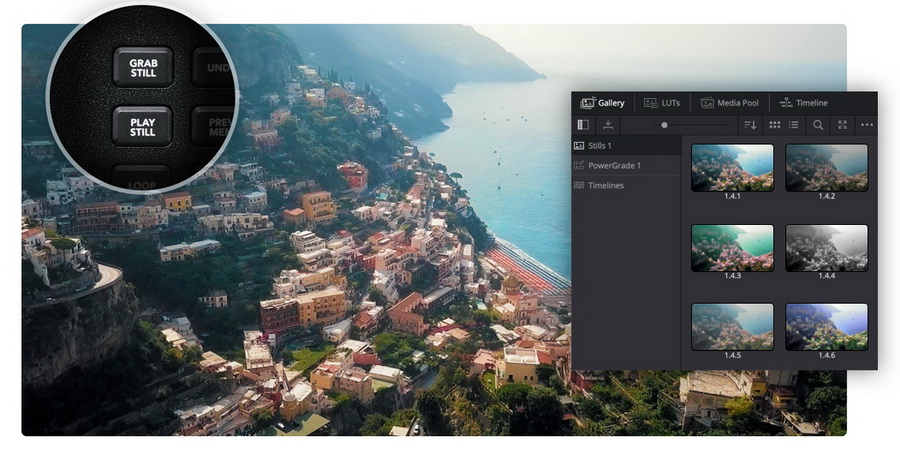Screen dimensions: 900x450
Task: Open the sort order dropdown
Action: pyautogui.click(x=750, y=125)
